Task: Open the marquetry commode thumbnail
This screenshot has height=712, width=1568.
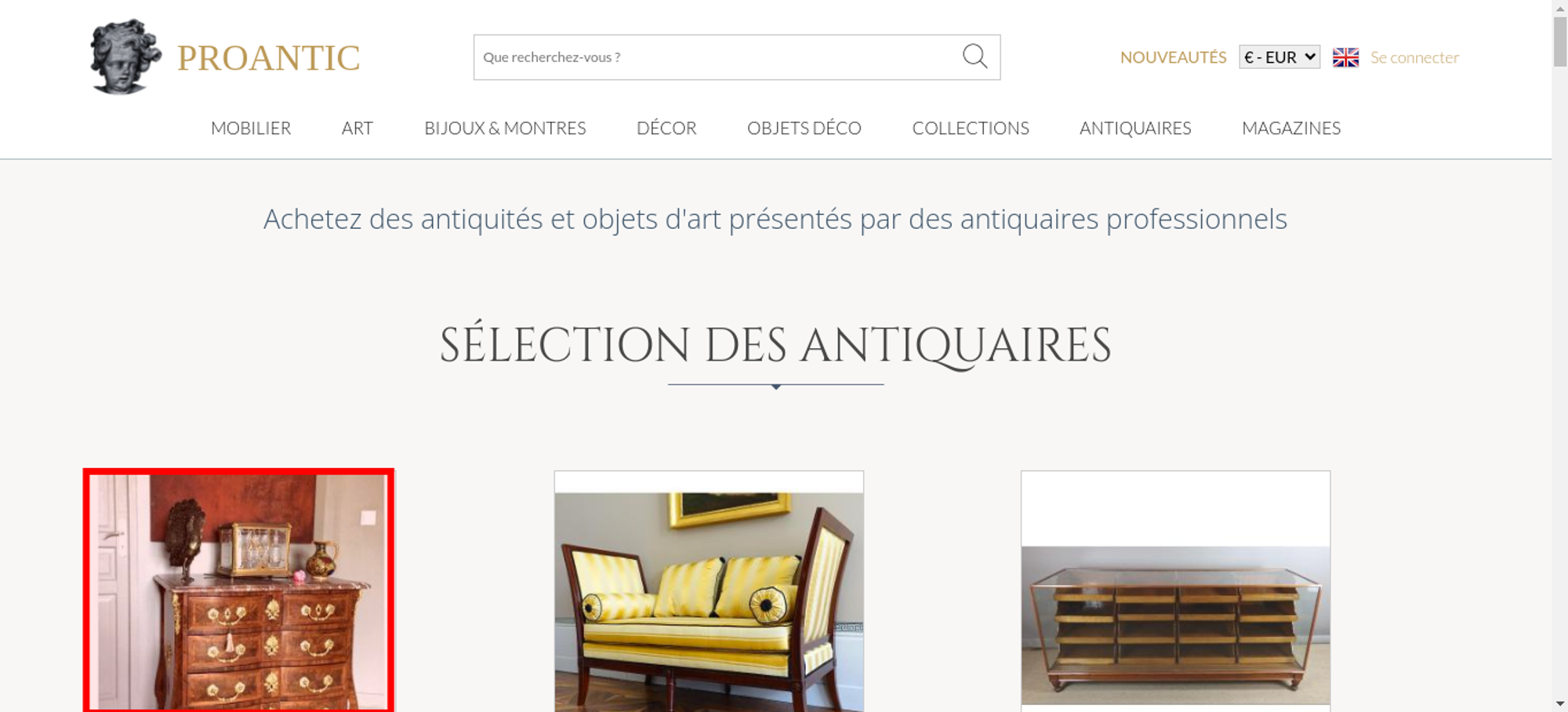Action: tap(238, 590)
